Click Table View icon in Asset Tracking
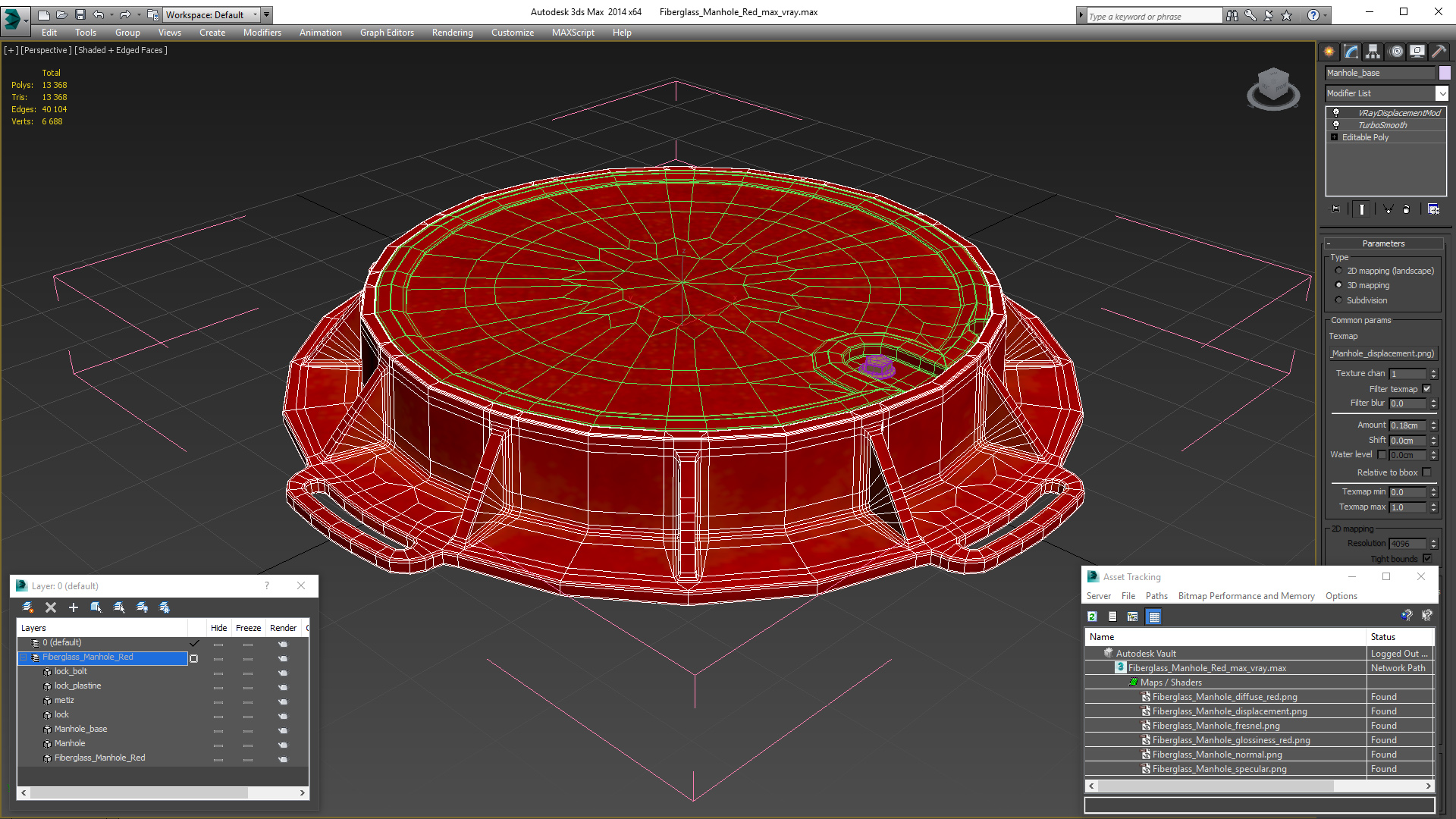 pyautogui.click(x=1153, y=617)
